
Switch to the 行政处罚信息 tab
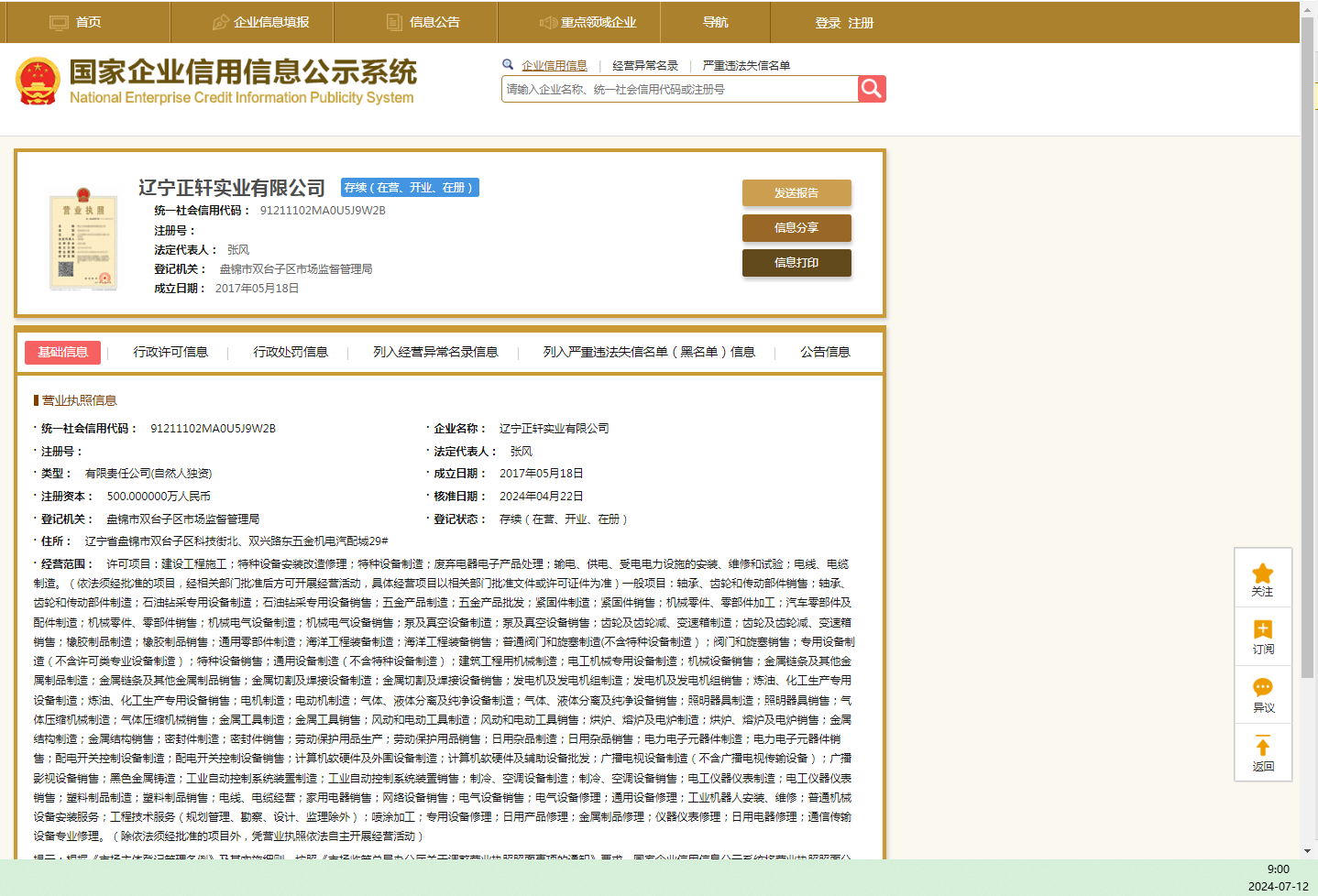pos(291,352)
